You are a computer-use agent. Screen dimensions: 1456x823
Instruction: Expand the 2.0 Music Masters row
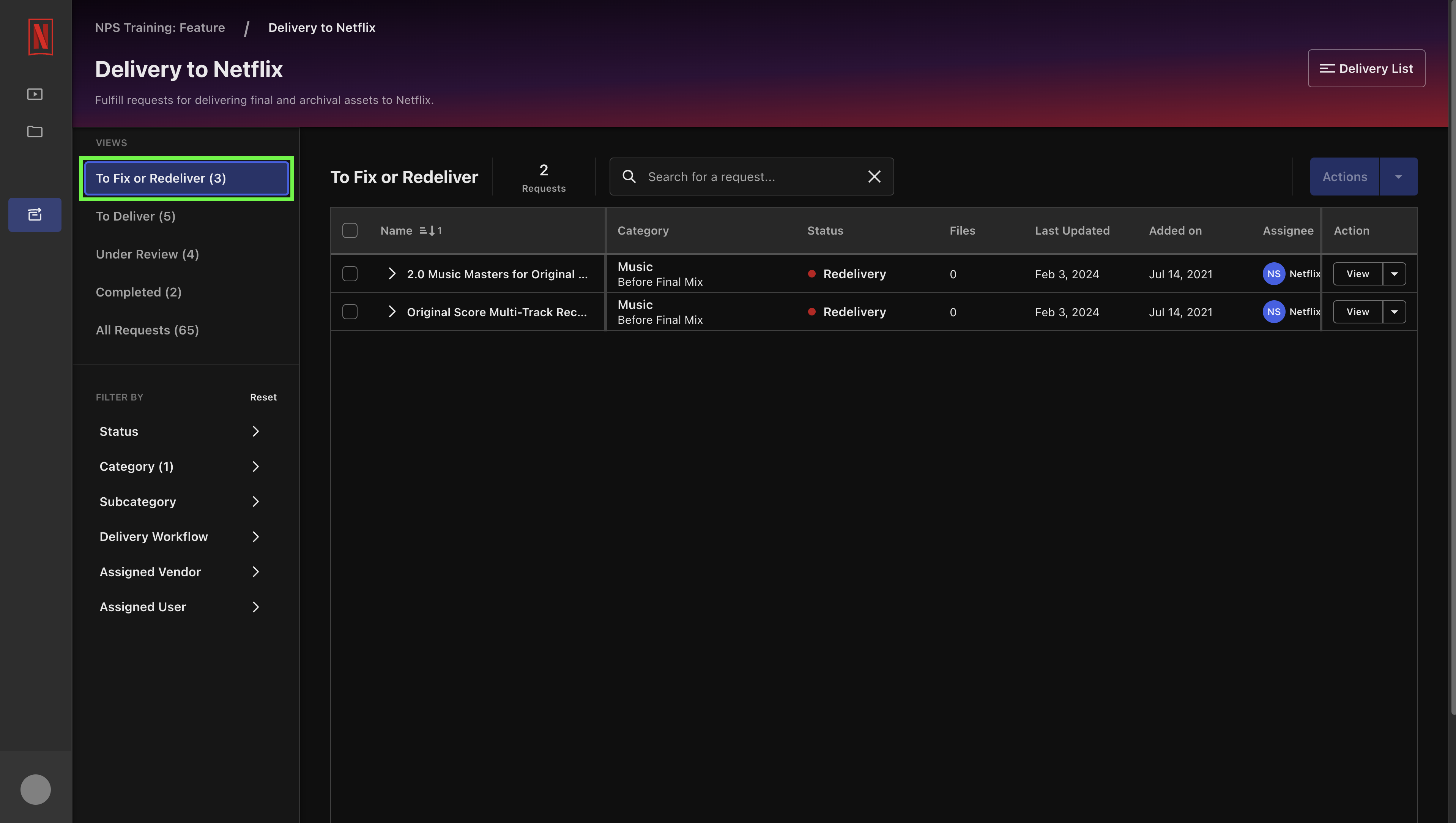(x=392, y=274)
